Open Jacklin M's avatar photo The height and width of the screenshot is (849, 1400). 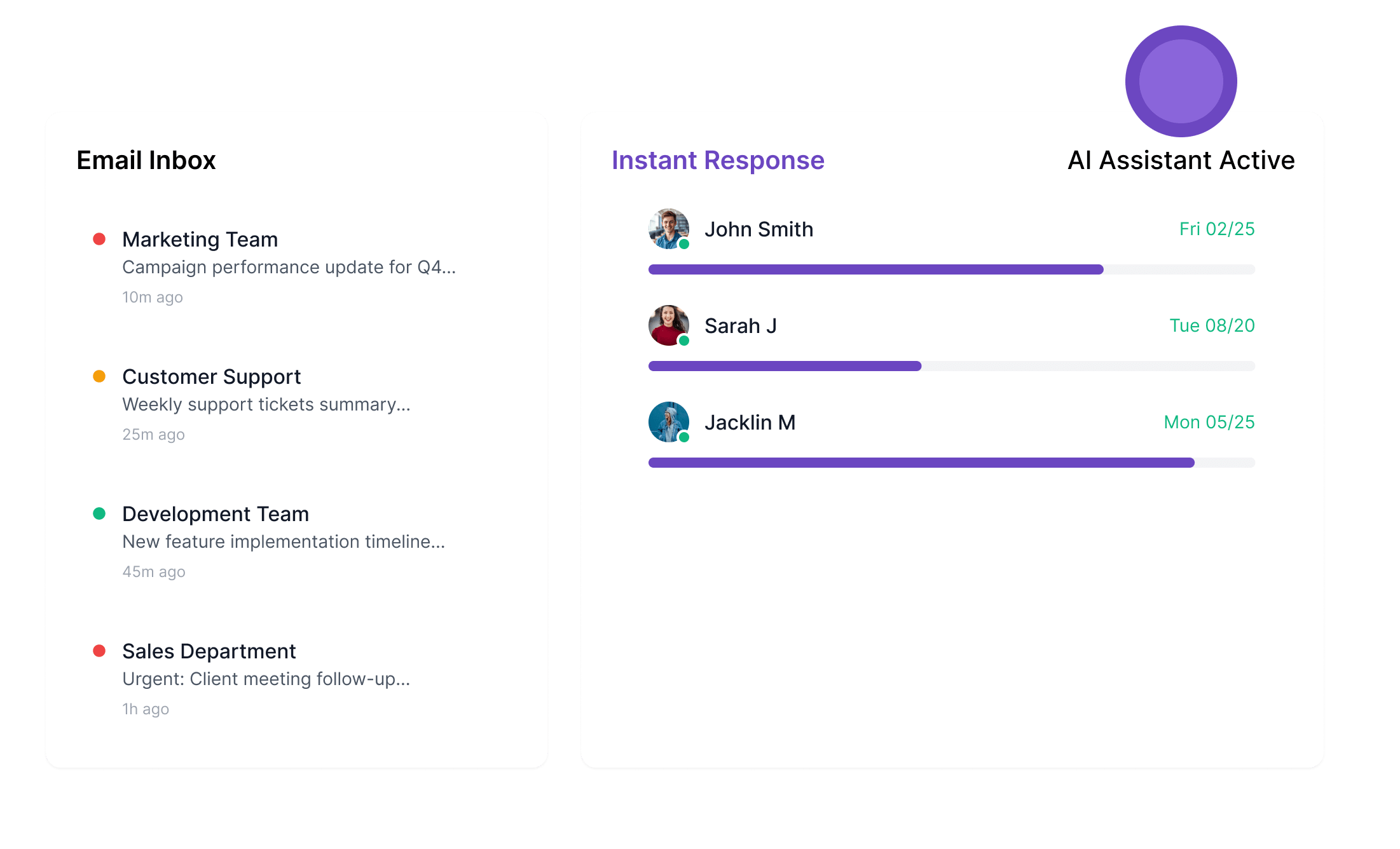tap(668, 422)
